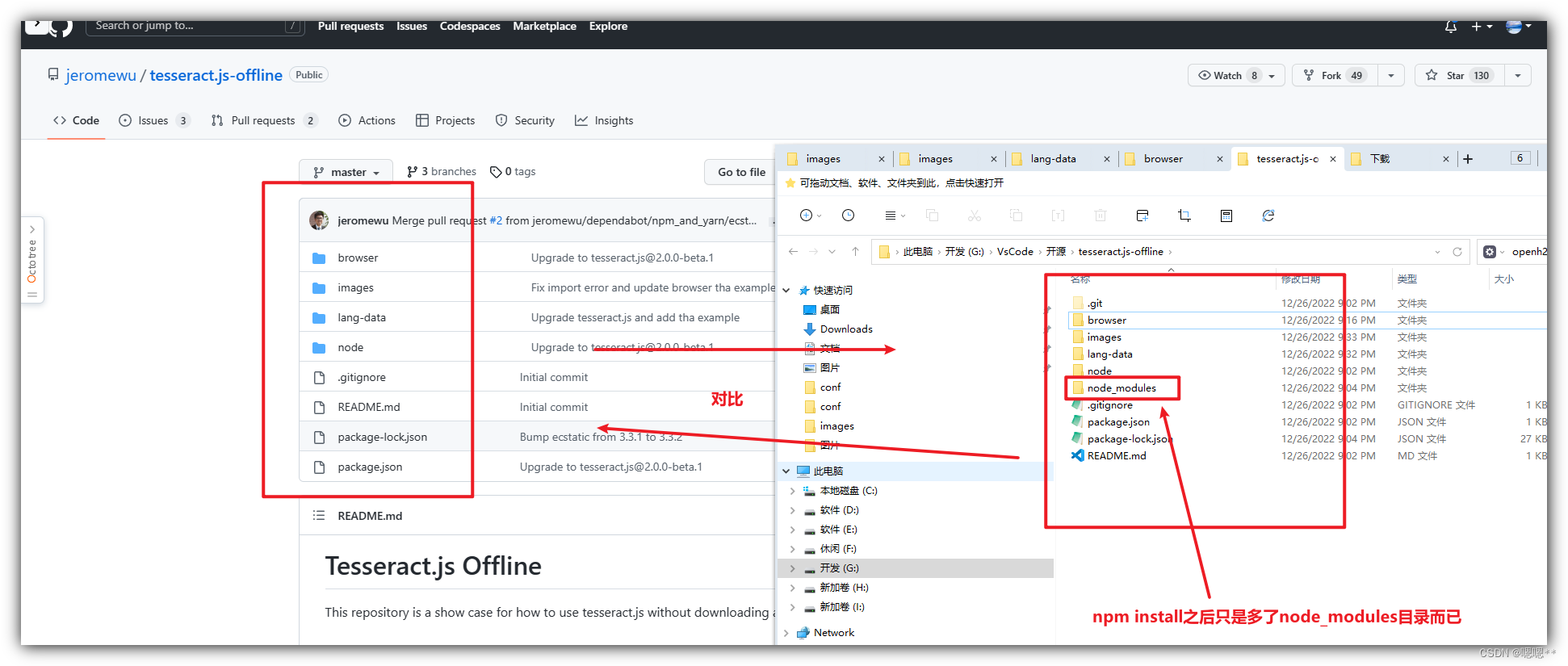The height and width of the screenshot is (666, 1568).
Task: Open the browser folder in GitHub list
Action: (x=358, y=258)
